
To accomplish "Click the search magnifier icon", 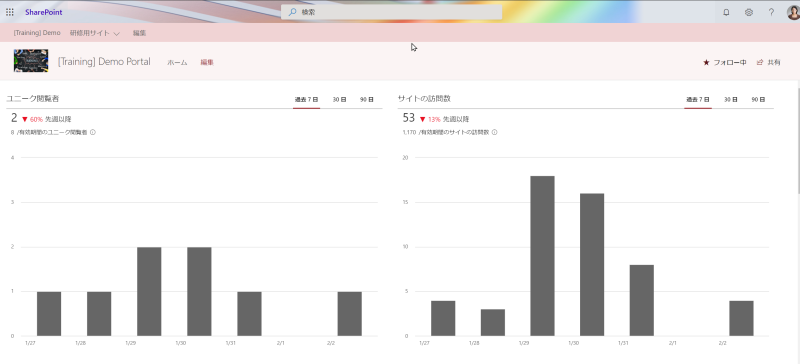I will tap(292, 12).
